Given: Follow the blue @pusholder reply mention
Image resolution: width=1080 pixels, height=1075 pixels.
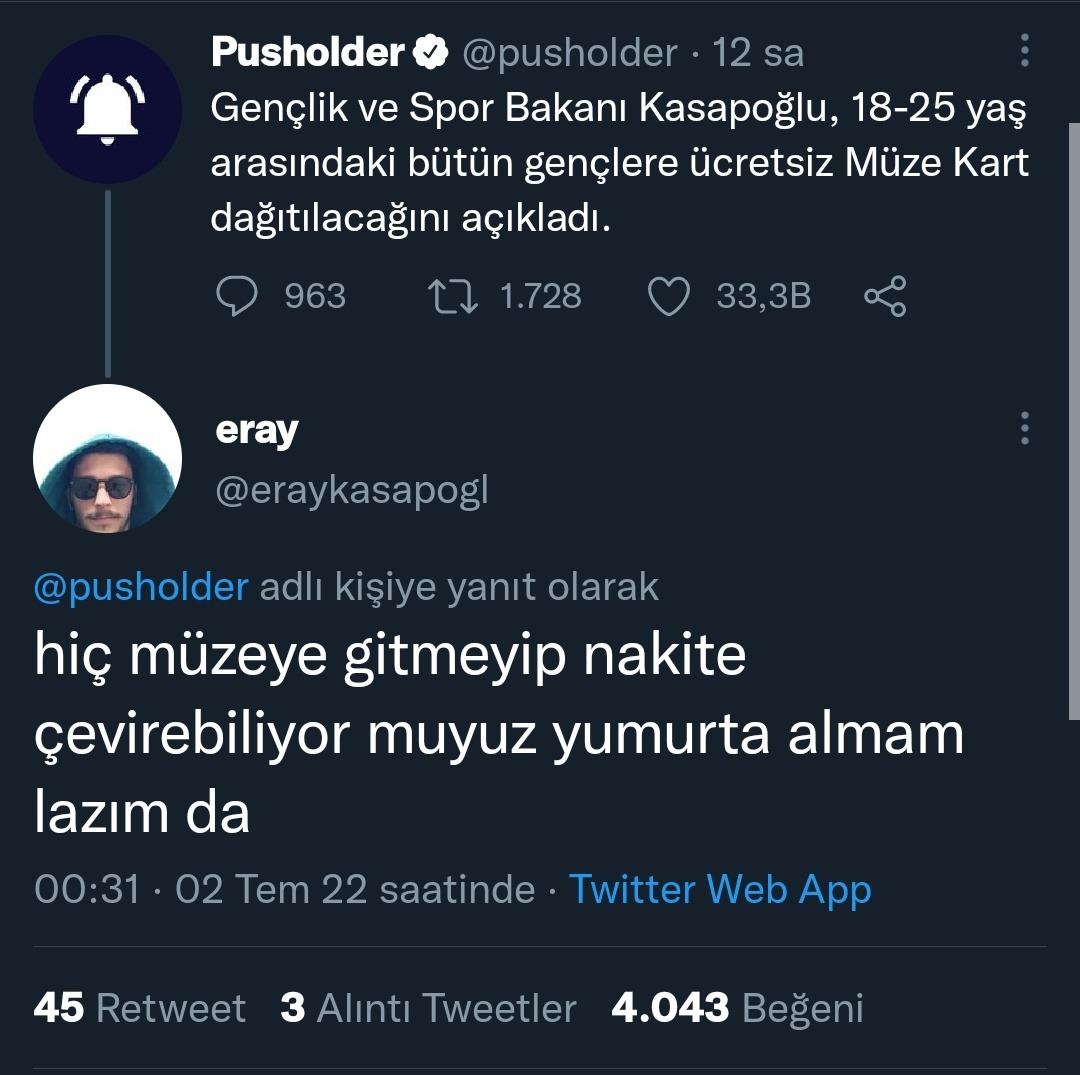Looking at the screenshot, I should [x=141, y=587].
